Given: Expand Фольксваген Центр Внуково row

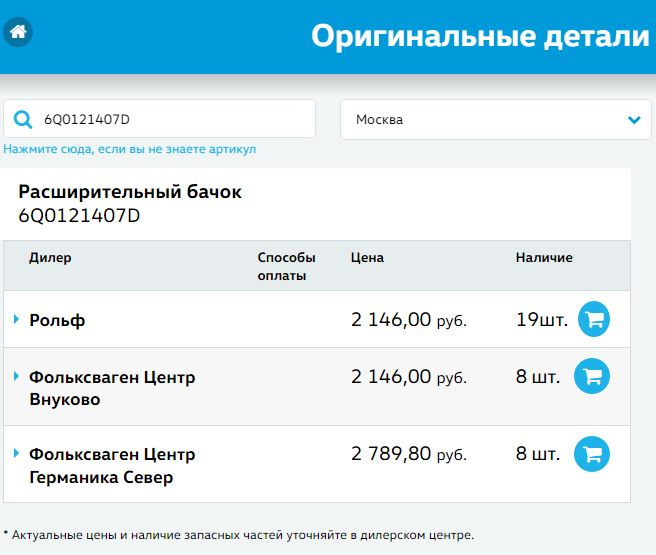Looking at the screenshot, I should click(x=16, y=376).
